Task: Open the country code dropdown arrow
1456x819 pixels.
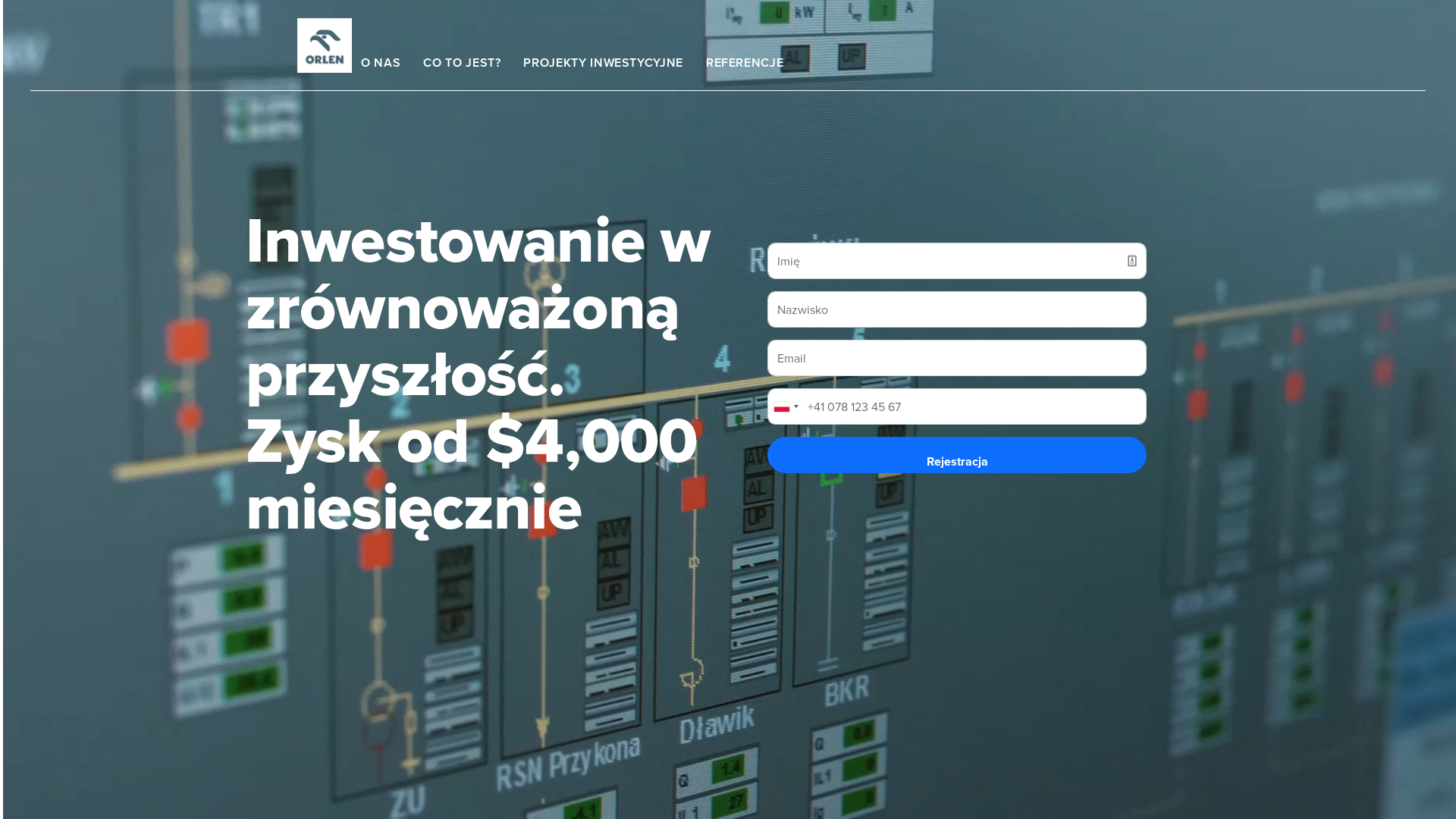Action: coord(796,407)
